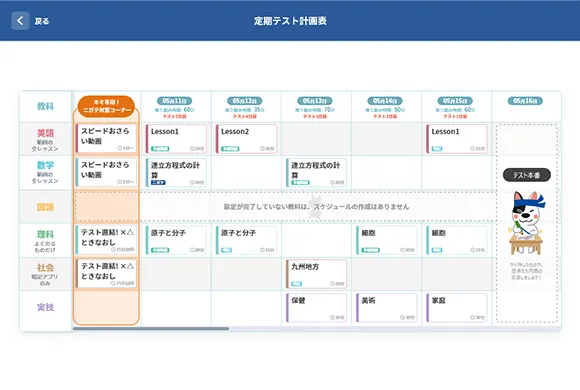This screenshot has width=580, height=390.
Task: Select the 05月15日 date header
Action: click(455, 101)
